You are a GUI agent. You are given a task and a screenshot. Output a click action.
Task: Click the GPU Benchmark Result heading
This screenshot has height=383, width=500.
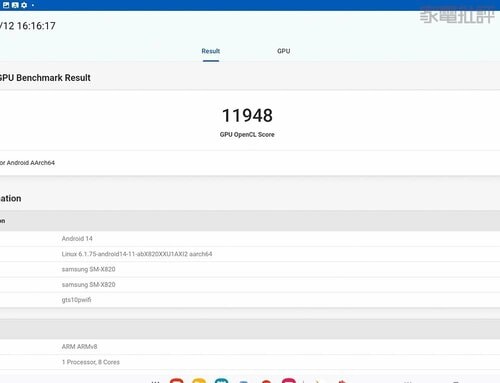pyautogui.click(x=45, y=78)
